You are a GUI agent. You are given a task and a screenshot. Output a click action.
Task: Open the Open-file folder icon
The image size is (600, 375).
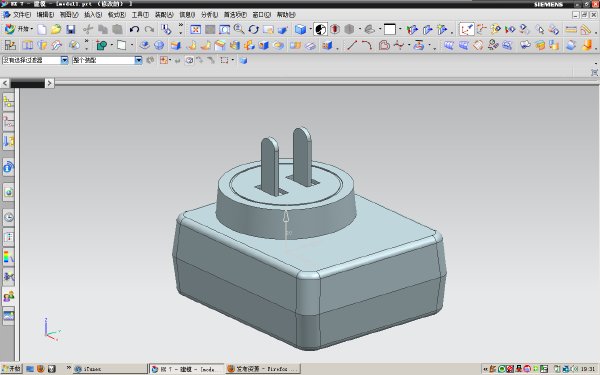point(56,29)
